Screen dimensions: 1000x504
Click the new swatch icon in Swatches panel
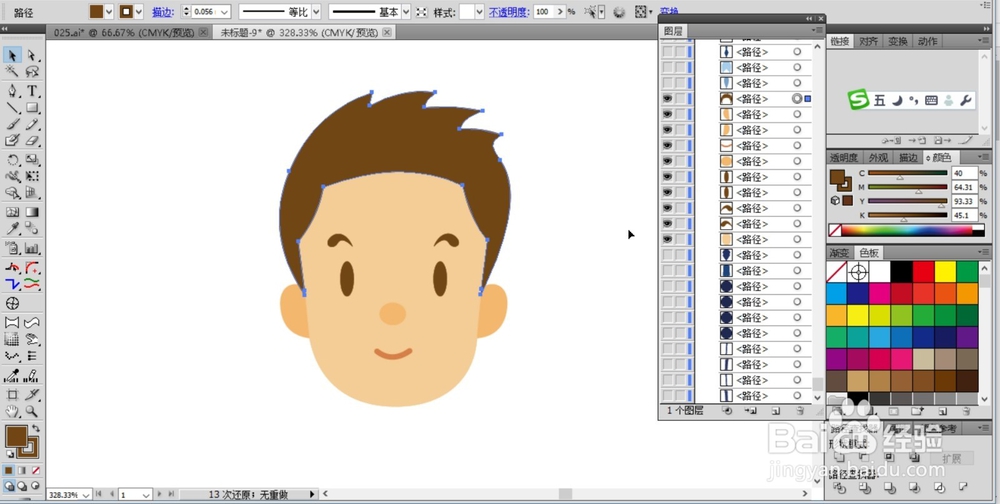pyautogui.click(x=942, y=412)
